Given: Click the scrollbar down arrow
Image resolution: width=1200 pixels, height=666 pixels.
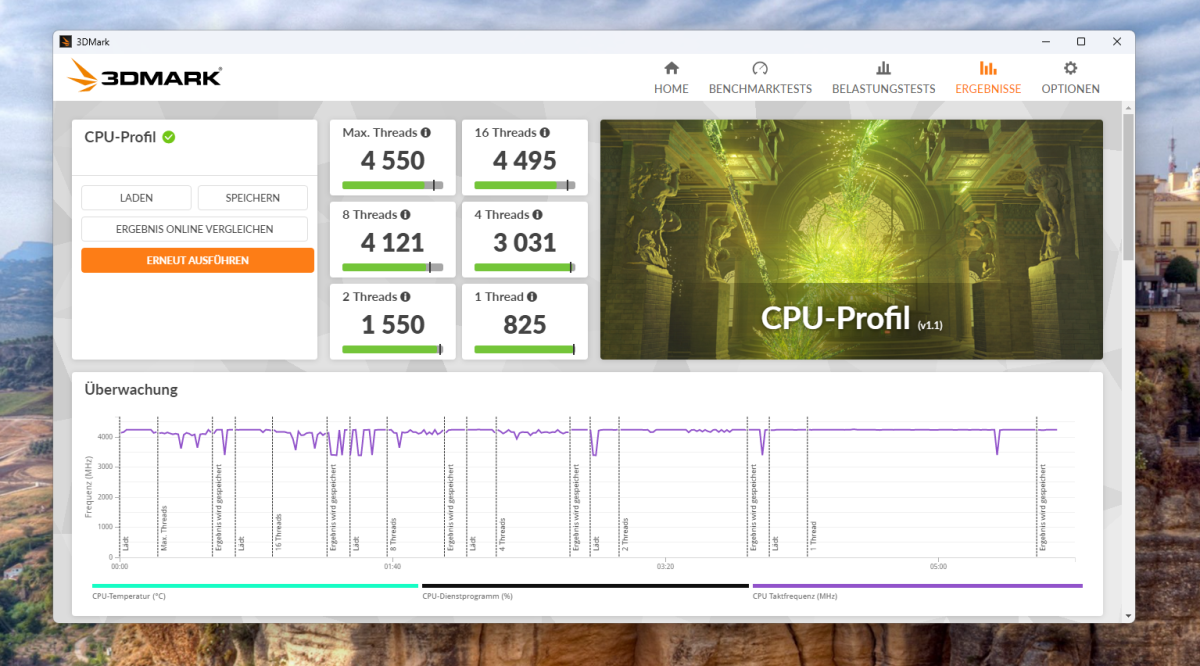Looking at the screenshot, I should coord(1128,616).
